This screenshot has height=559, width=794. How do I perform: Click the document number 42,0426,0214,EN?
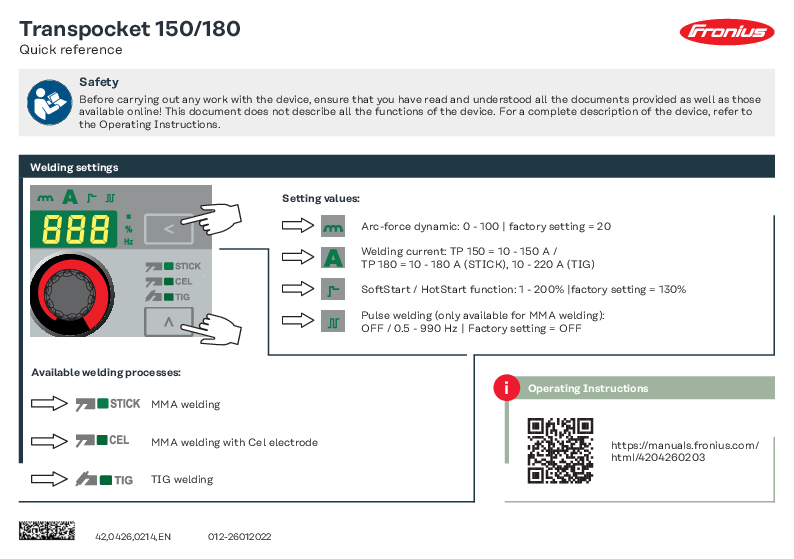[x=133, y=536]
